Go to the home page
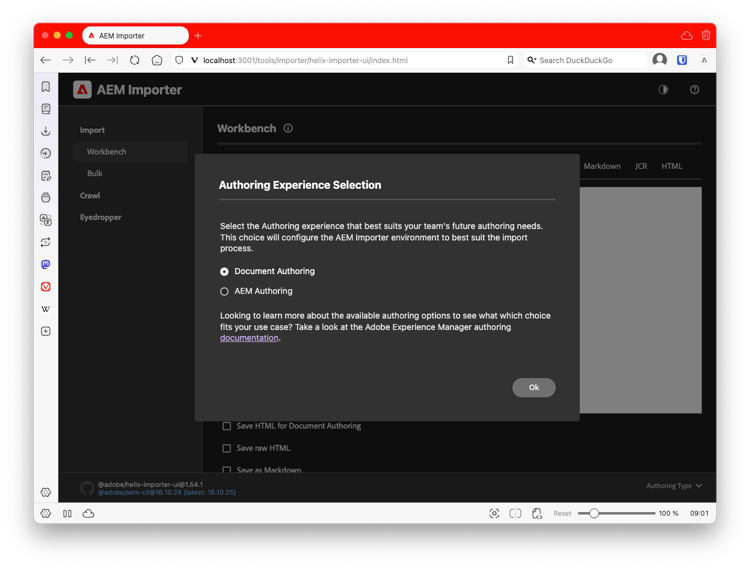750x568 pixels. (156, 60)
